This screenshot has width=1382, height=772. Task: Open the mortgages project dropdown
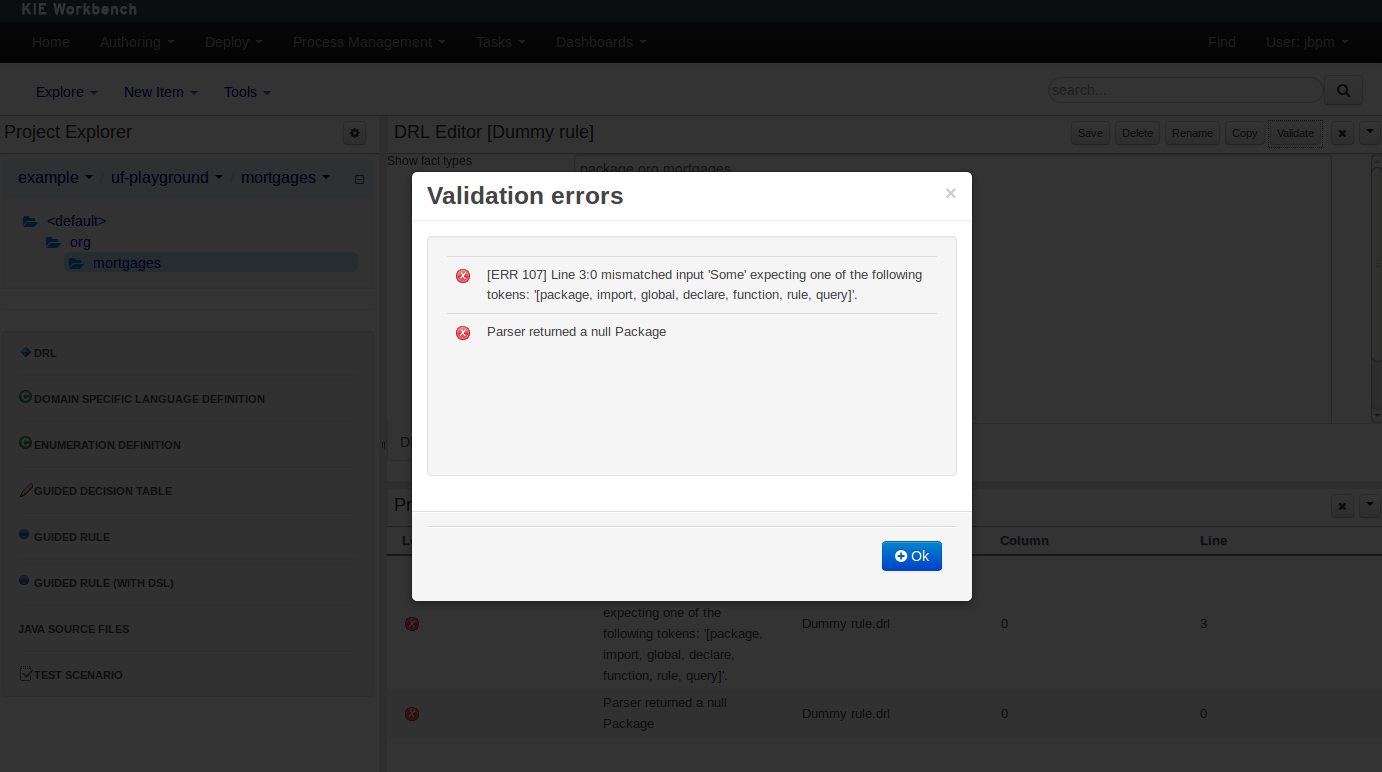[x=285, y=177]
